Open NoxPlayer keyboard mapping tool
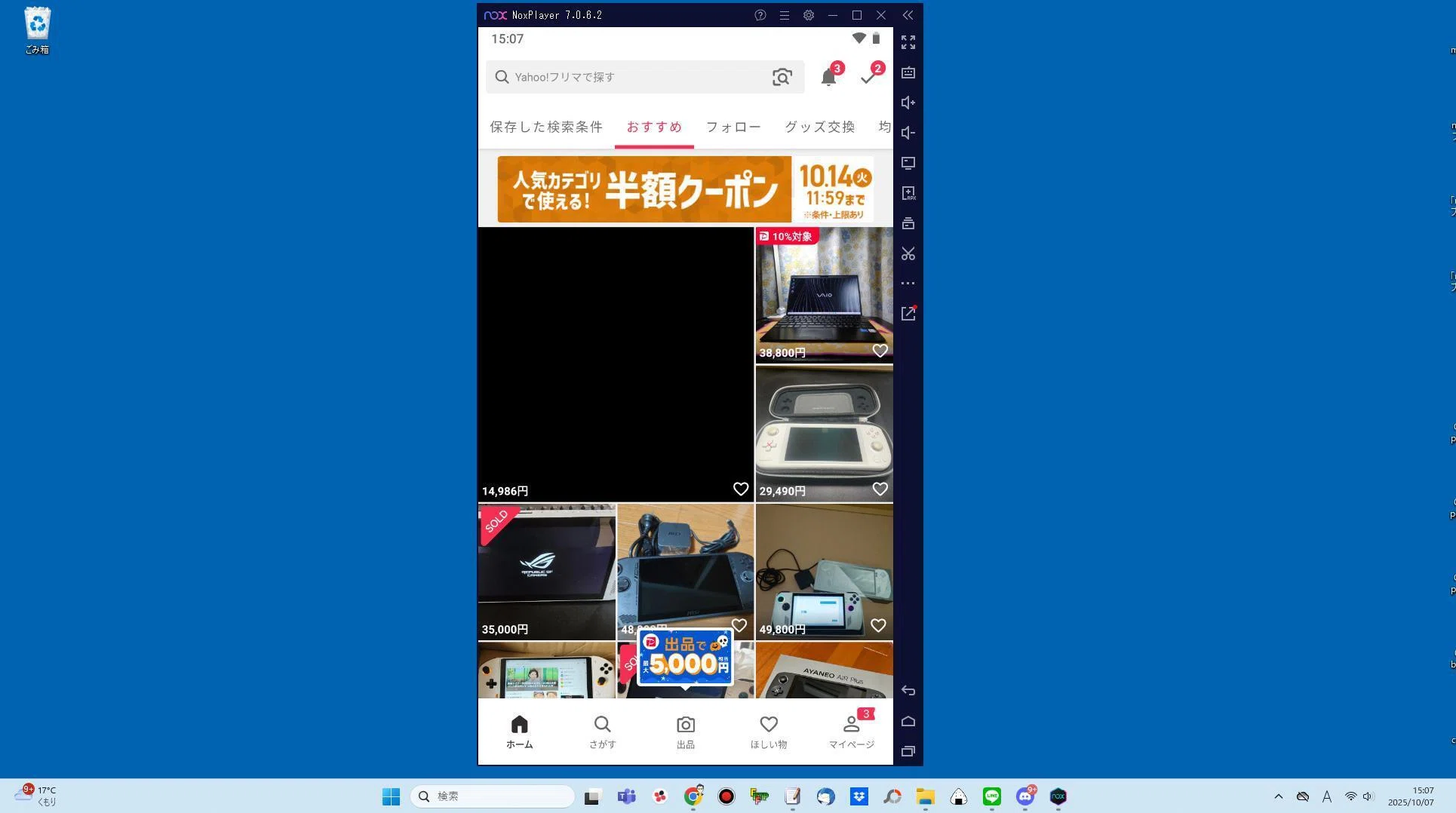 (x=908, y=72)
